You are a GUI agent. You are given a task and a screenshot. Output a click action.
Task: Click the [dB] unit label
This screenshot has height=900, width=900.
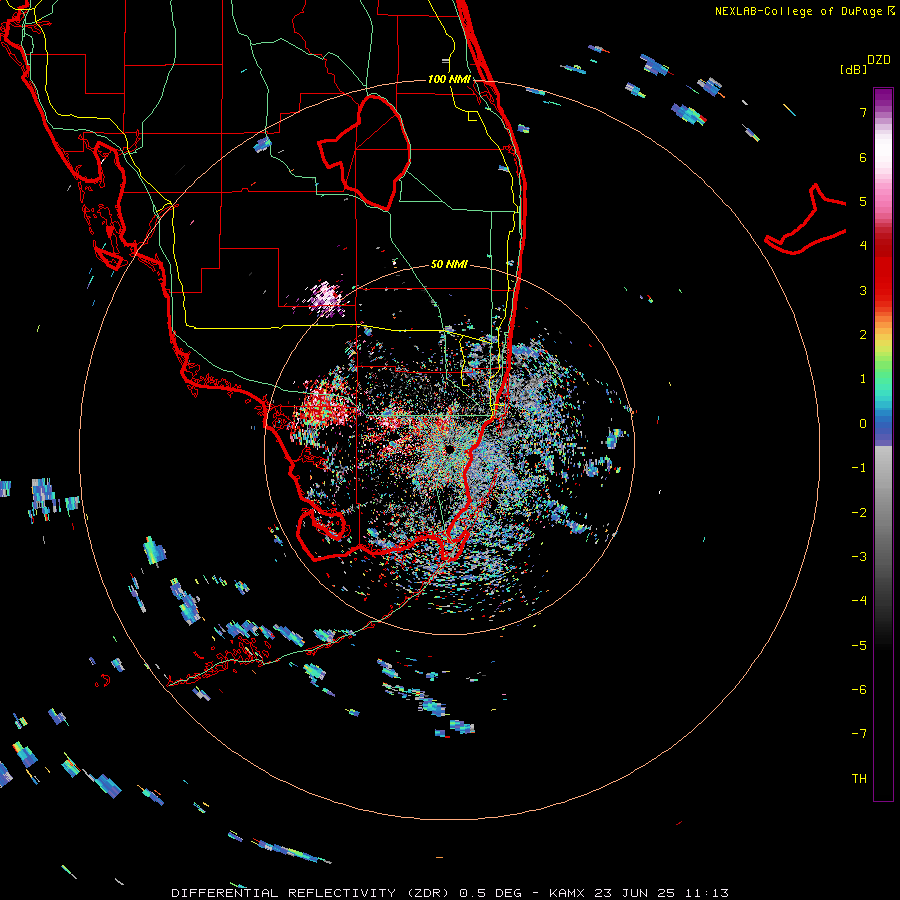coord(853,69)
